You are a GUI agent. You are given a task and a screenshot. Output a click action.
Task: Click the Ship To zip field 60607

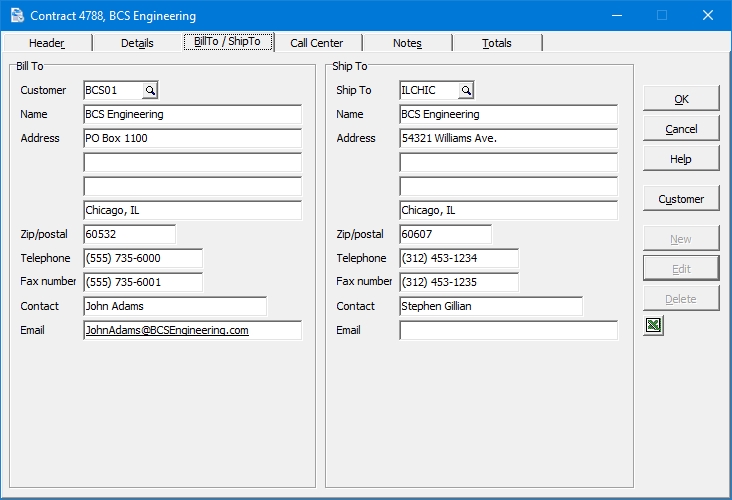tap(446, 234)
